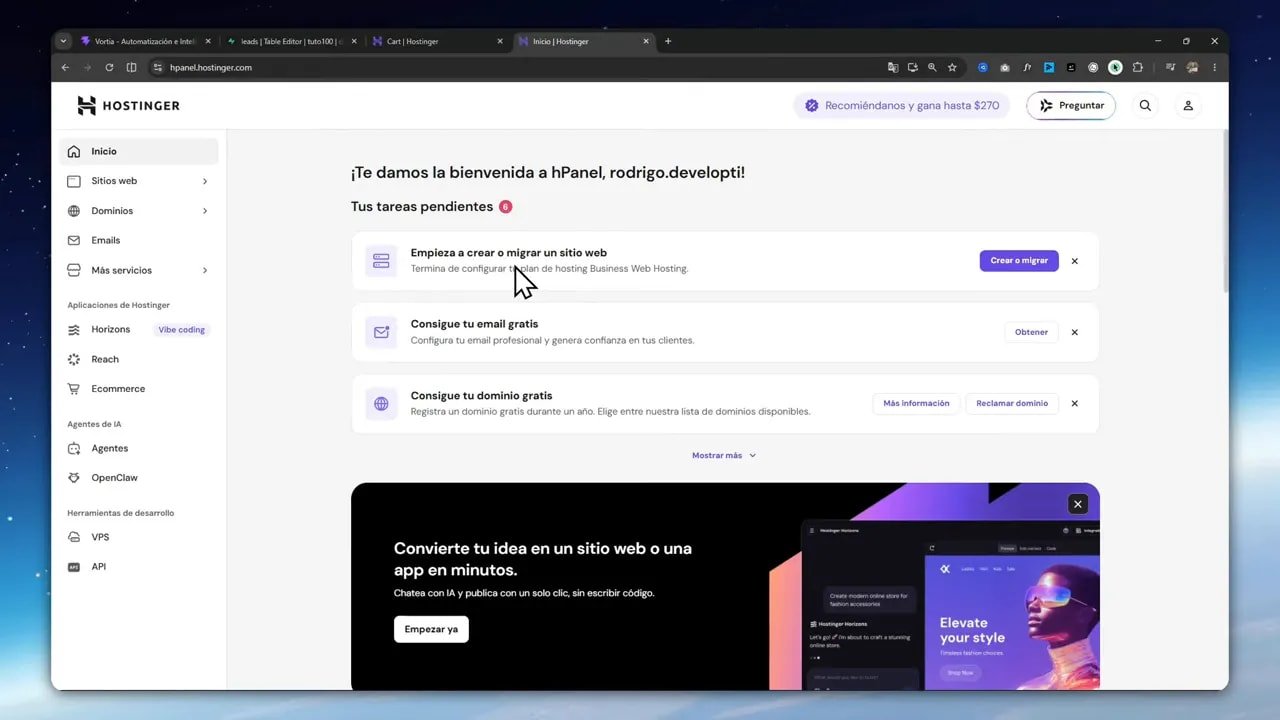Click the Crear o migrar button
The height and width of the screenshot is (720, 1280).
pos(1019,261)
